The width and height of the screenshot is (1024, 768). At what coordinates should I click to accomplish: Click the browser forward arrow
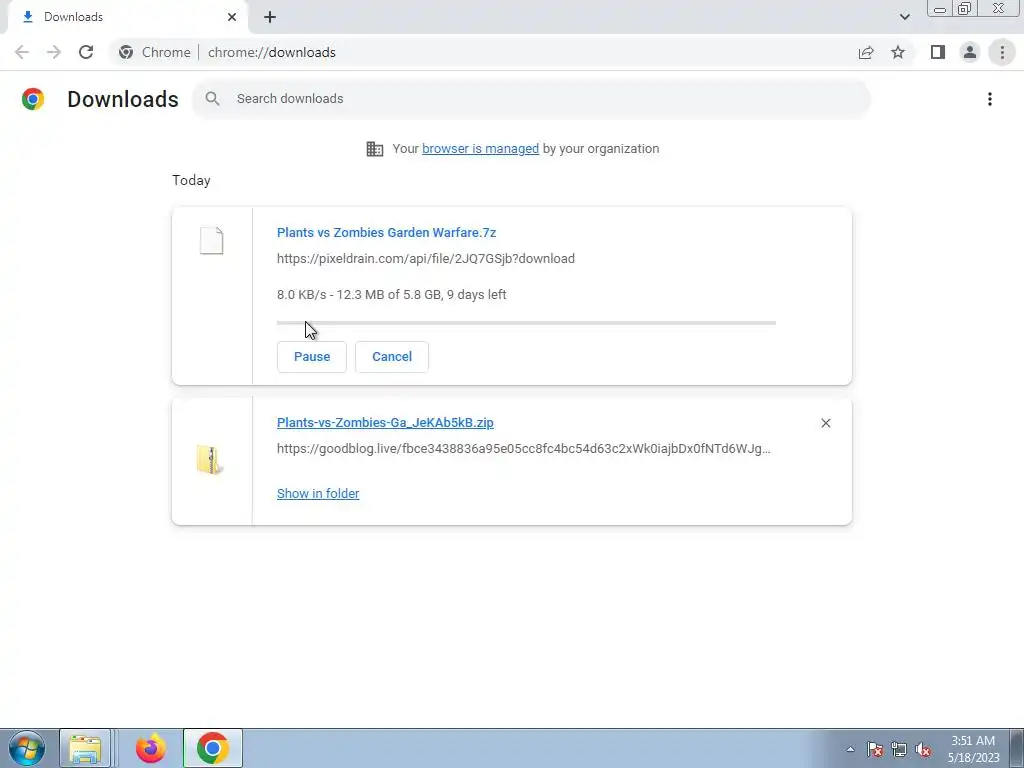54,52
